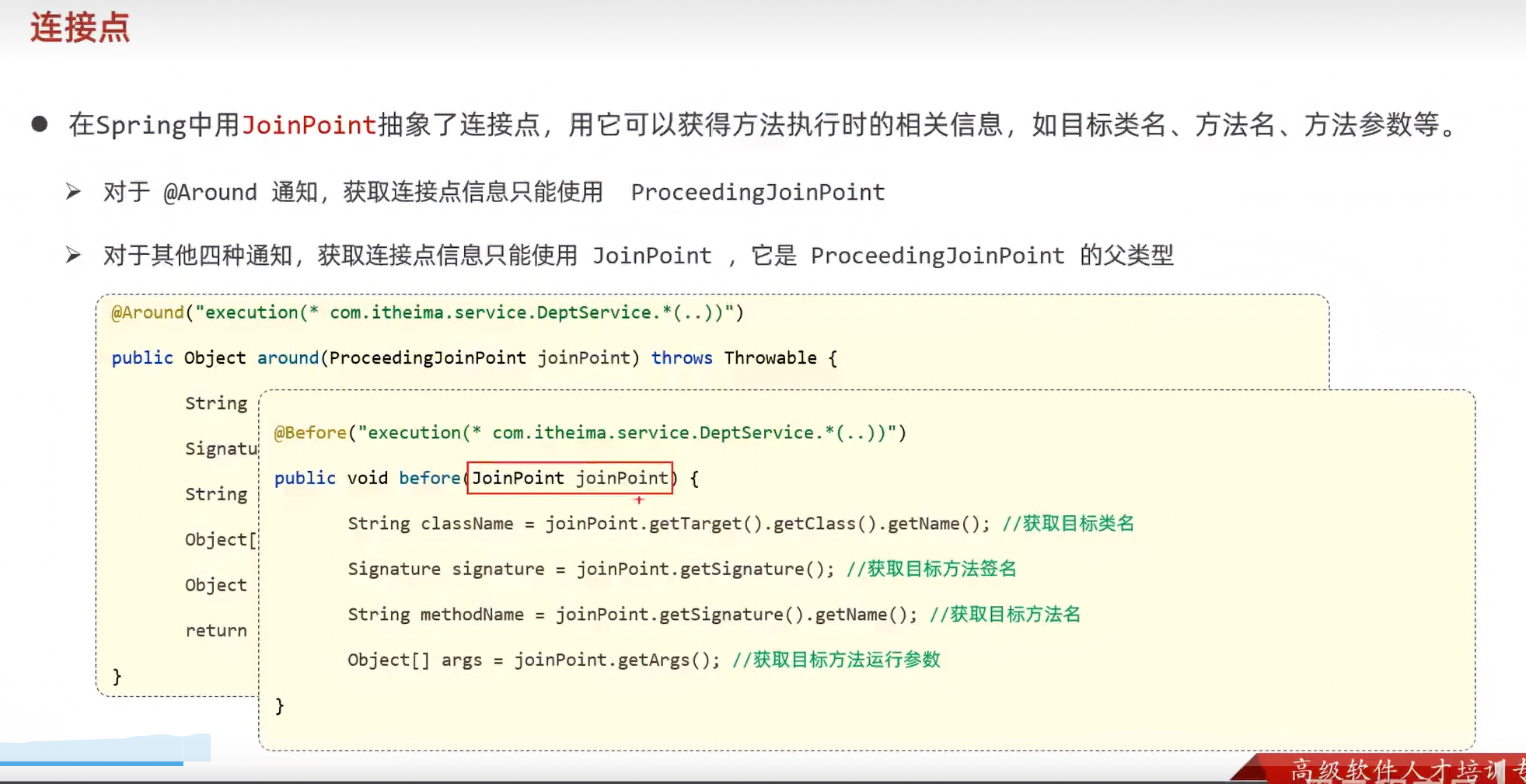Viewport: 1526px width, 784px height.
Task: Select the second ➤ arrow marker before JoinPoint line
Action: click(73, 255)
